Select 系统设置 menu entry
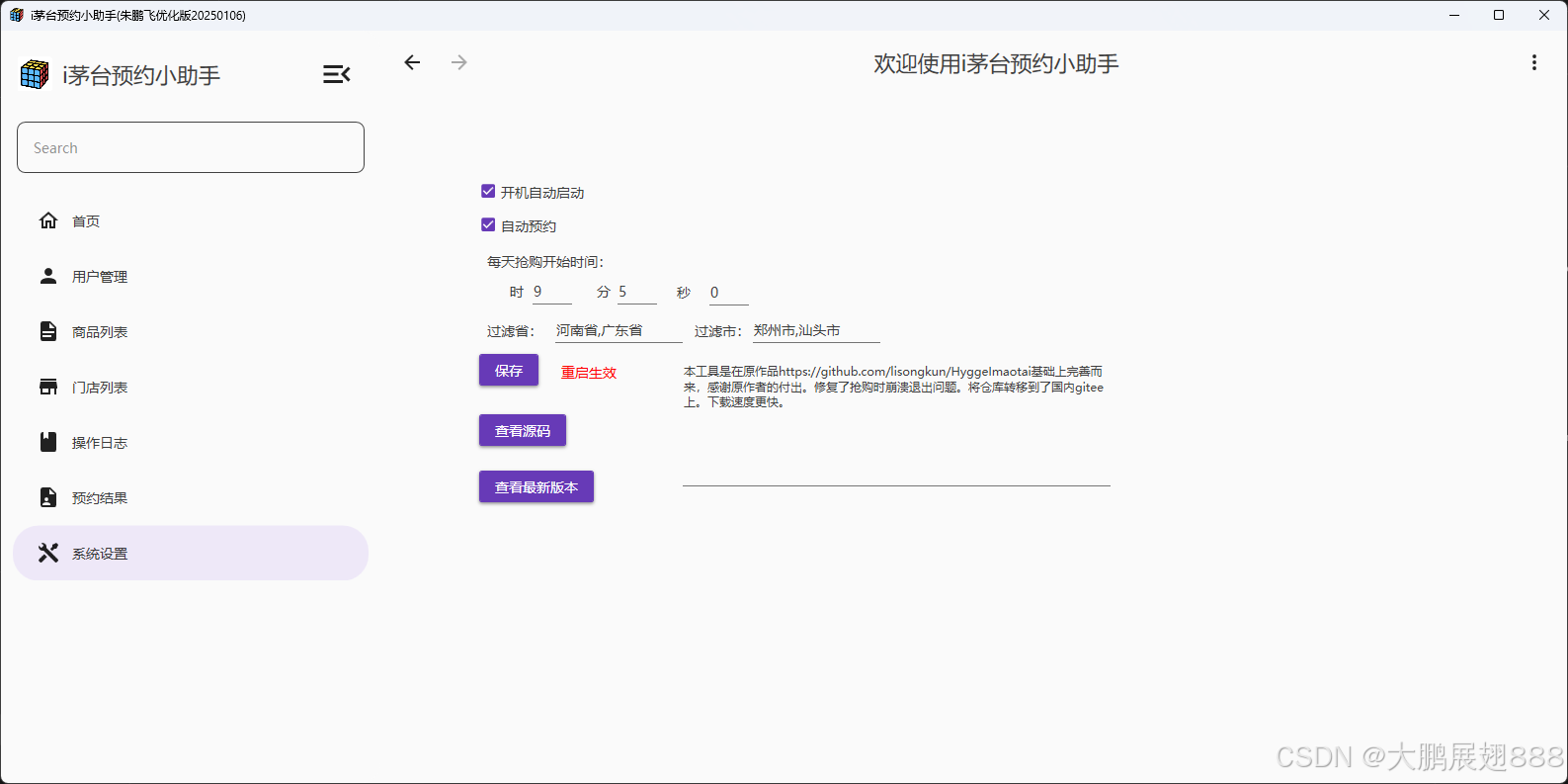The image size is (1568, 784). point(191,553)
